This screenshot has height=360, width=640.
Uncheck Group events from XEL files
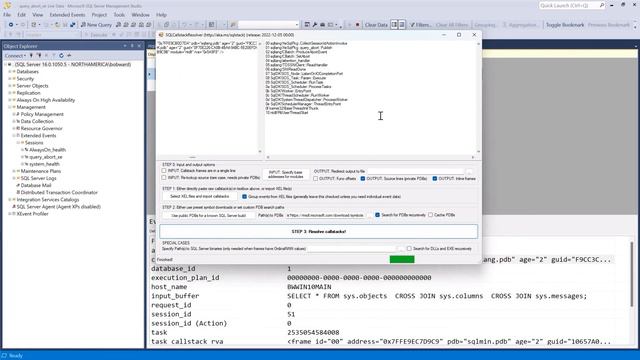coord(244,197)
